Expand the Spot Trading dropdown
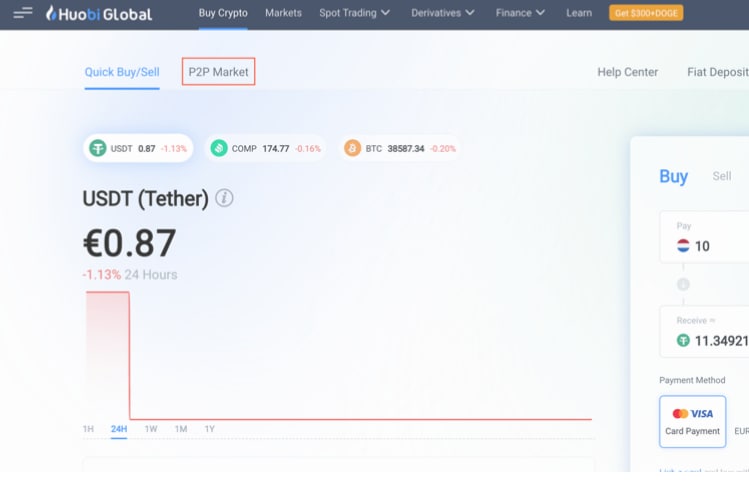The image size is (749, 482). point(354,13)
